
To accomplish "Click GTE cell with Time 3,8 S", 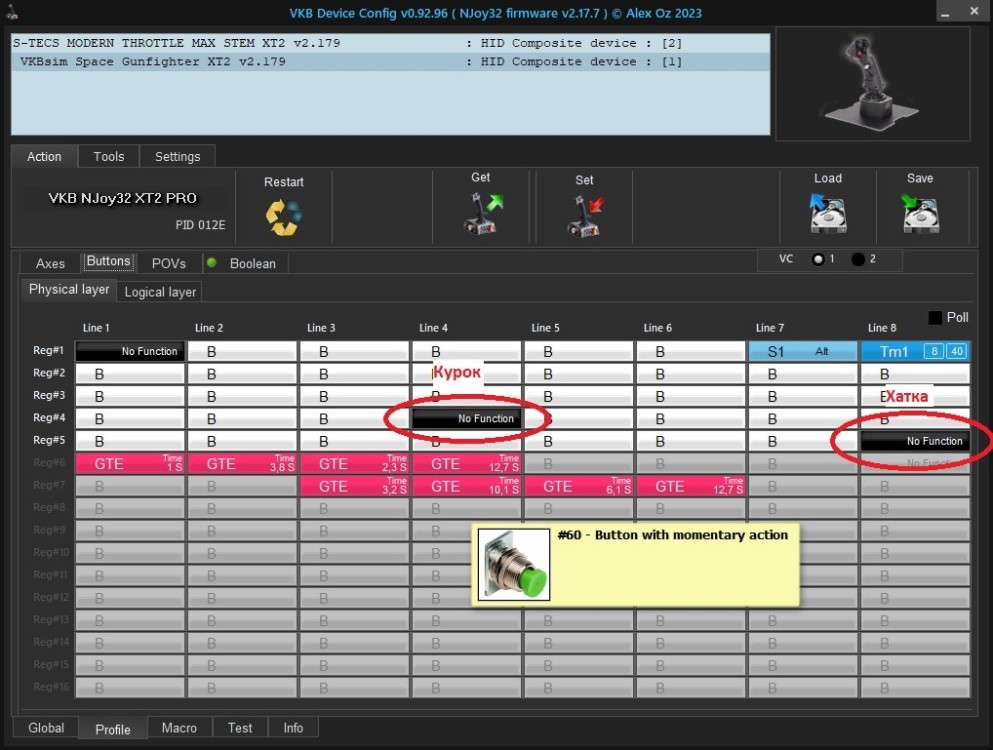I will click(x=242, y=463).
